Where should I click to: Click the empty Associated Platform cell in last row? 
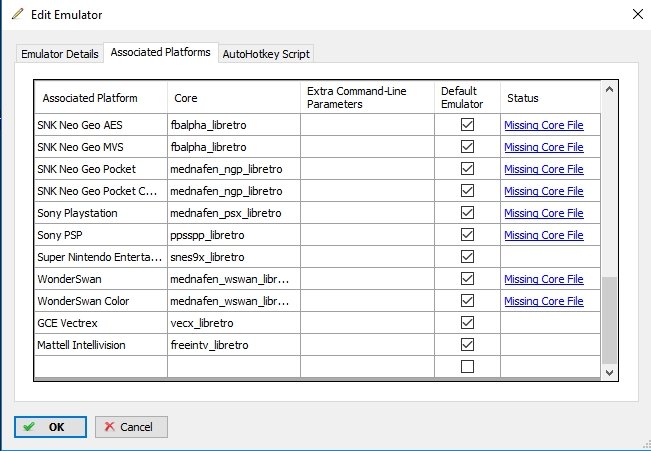(x=101, y=367)
